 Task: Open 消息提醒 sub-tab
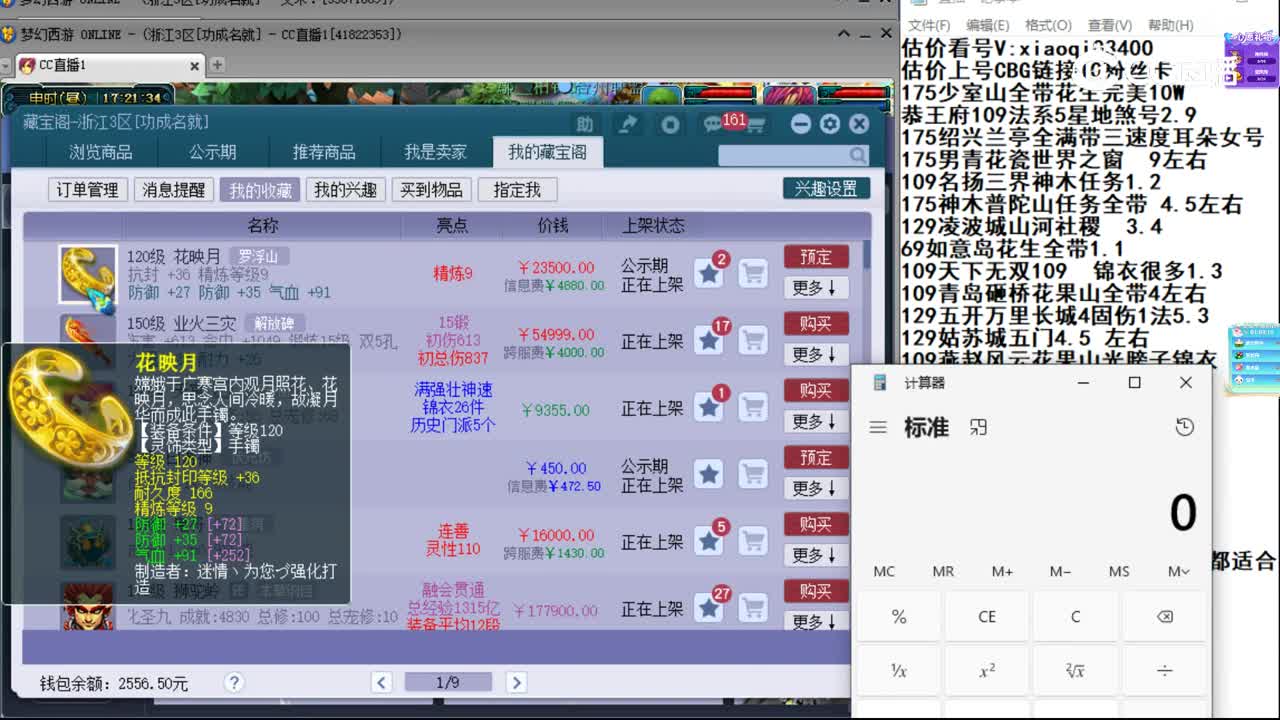[x=173, y=190]
